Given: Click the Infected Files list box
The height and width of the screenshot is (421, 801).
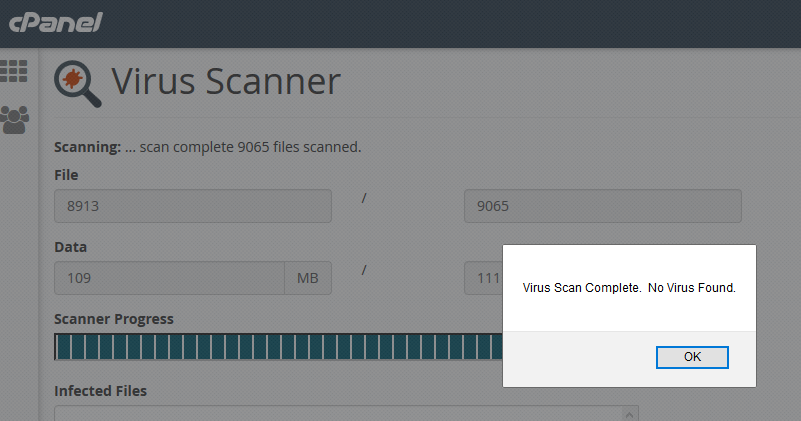Looking at the screenshot, I should tap(346, 413).
